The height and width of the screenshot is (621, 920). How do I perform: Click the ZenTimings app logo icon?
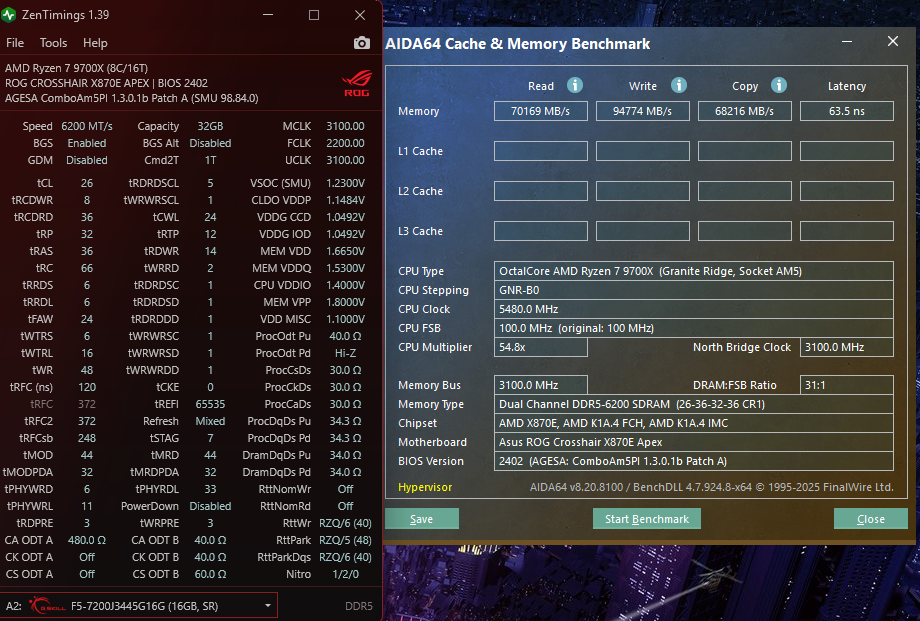[x=8, y=15]
